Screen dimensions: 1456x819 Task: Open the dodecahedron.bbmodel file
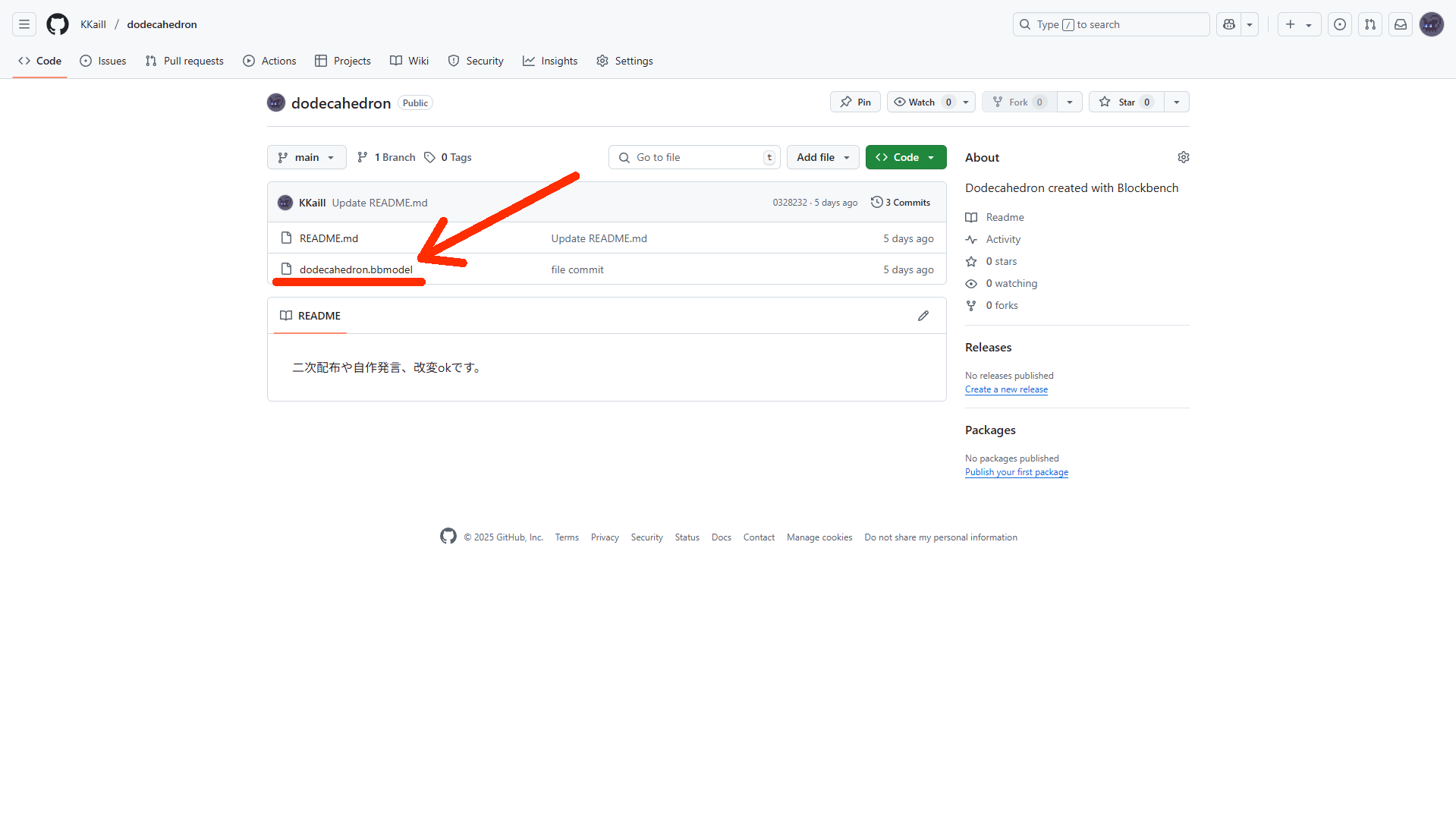(356, 269)
